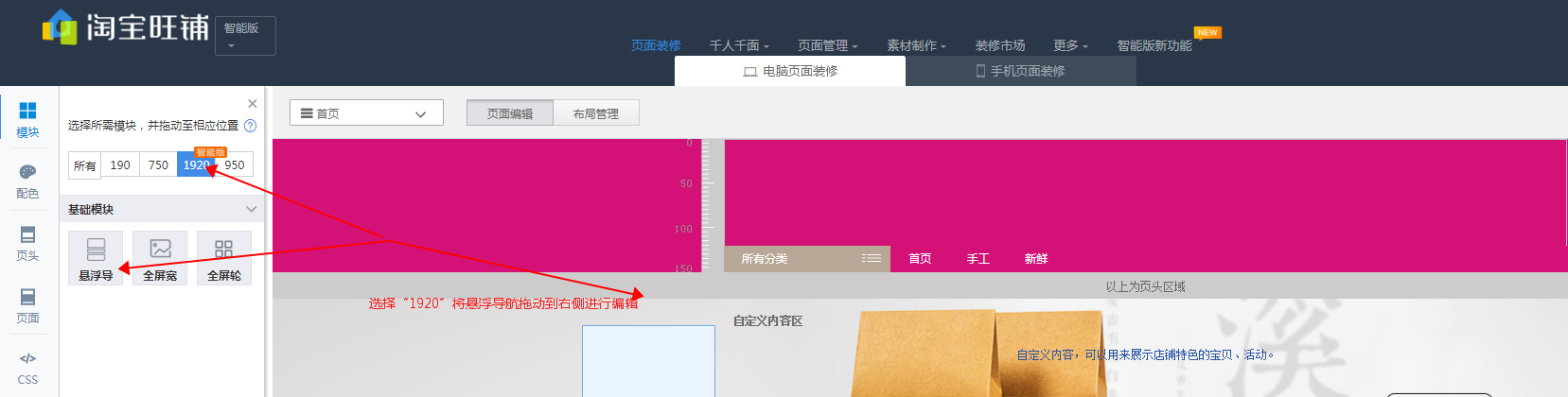
Task: Open the 模块 modules sidebar panel
Action: 27,119
